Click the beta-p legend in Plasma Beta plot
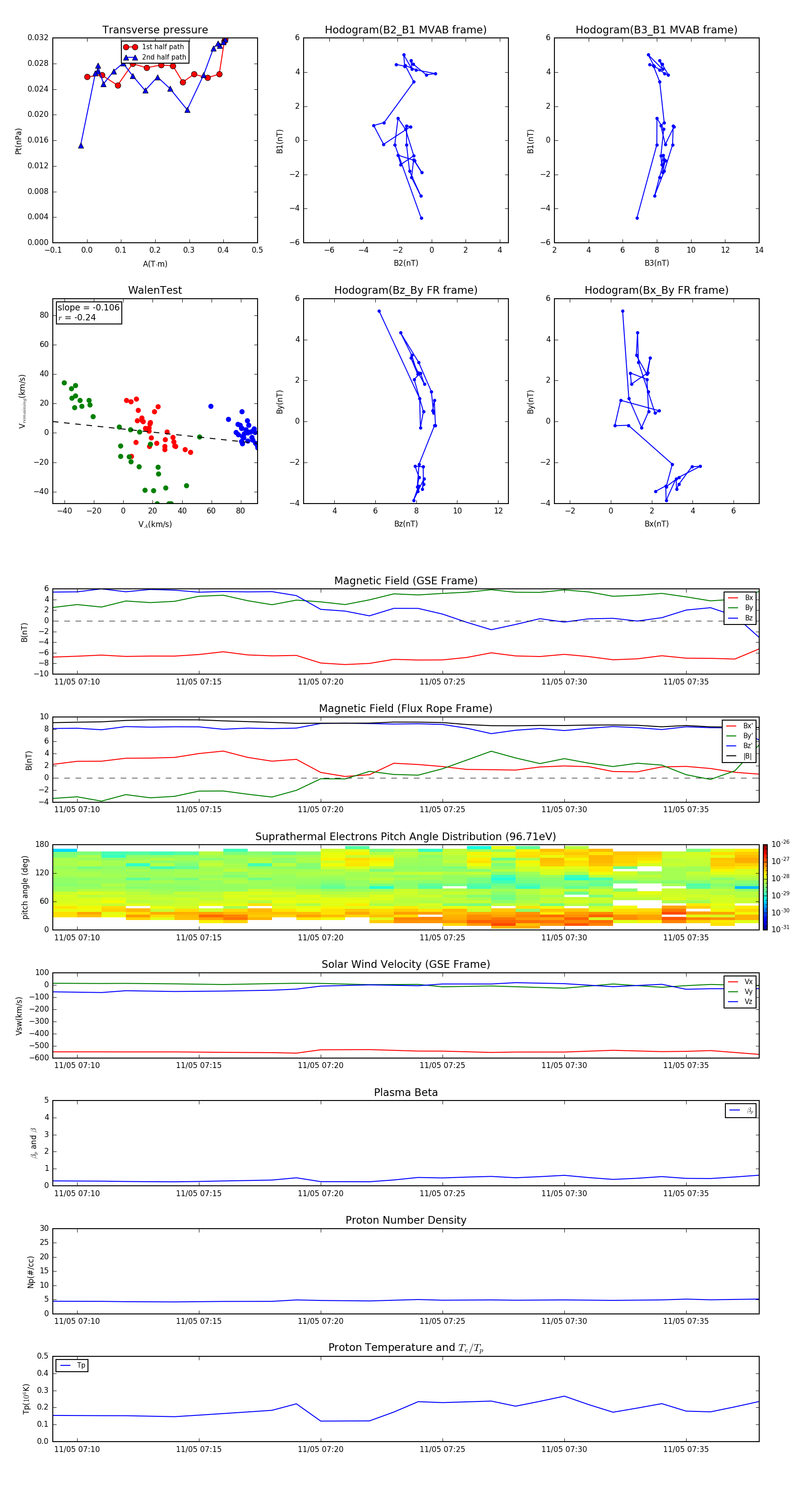The width and height of the screenshot is (812, 1489). pos(741,1110)
